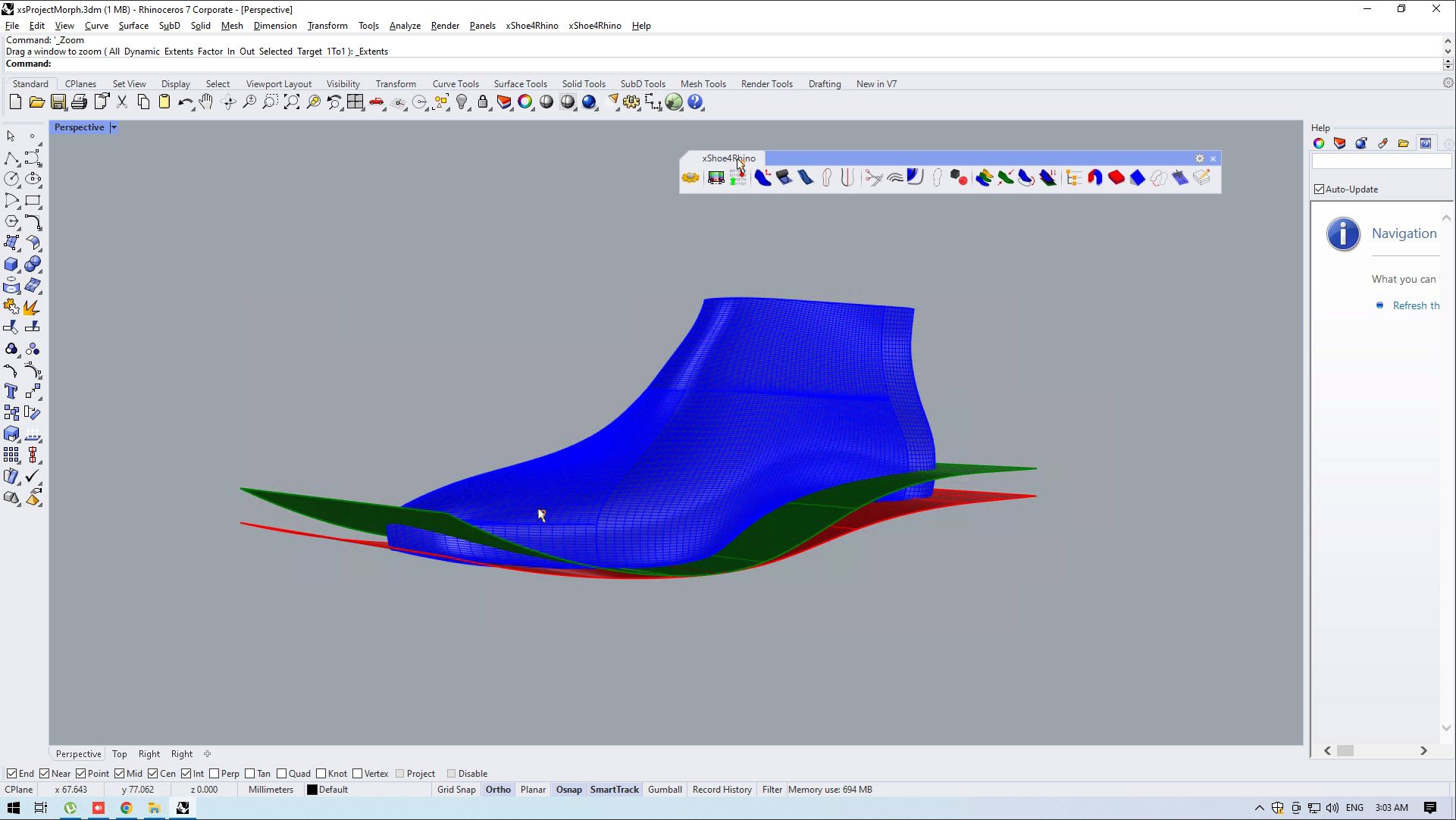Toggle Ortho mode in status bar
Image resolution: width=1456 pixels, height=820 pixels.
(498, 790)
